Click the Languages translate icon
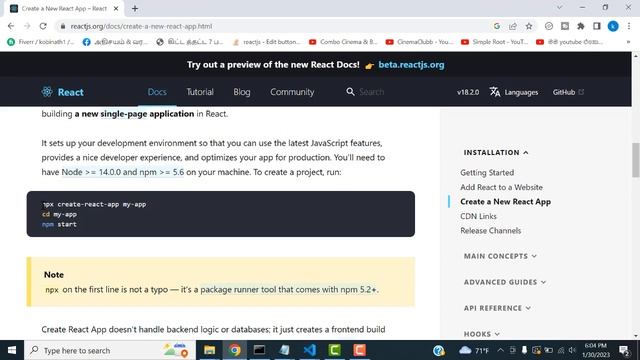 tap(495, 92)
